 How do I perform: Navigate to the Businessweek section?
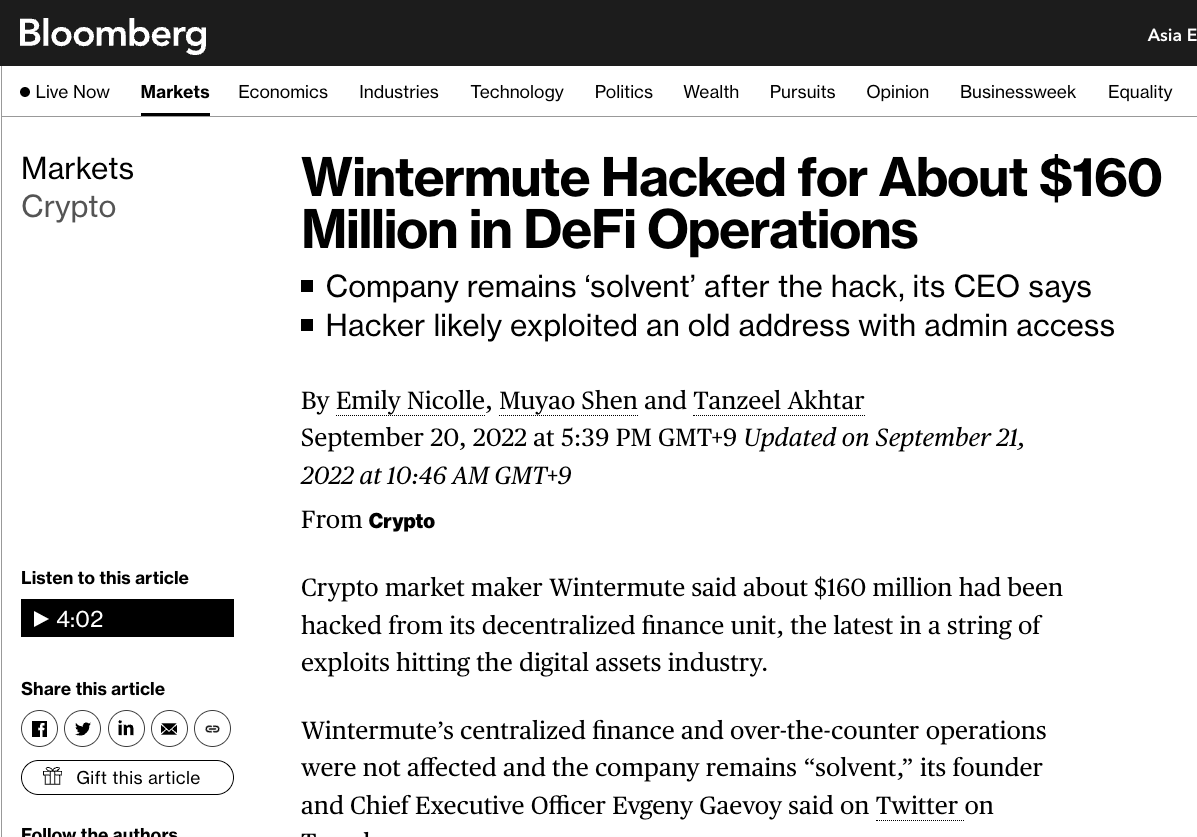coord(1018,92)
